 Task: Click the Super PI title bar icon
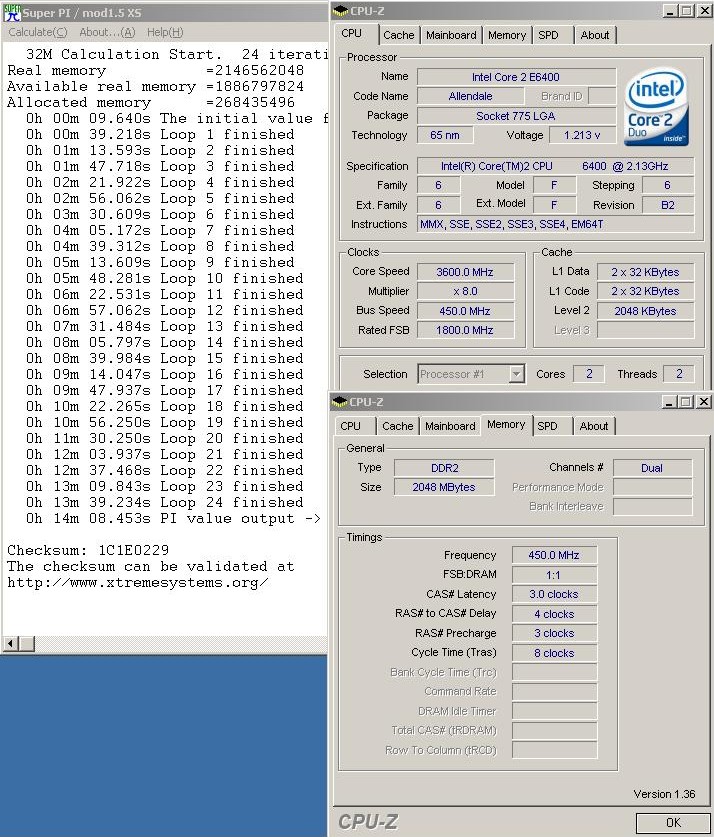(12, 12)
